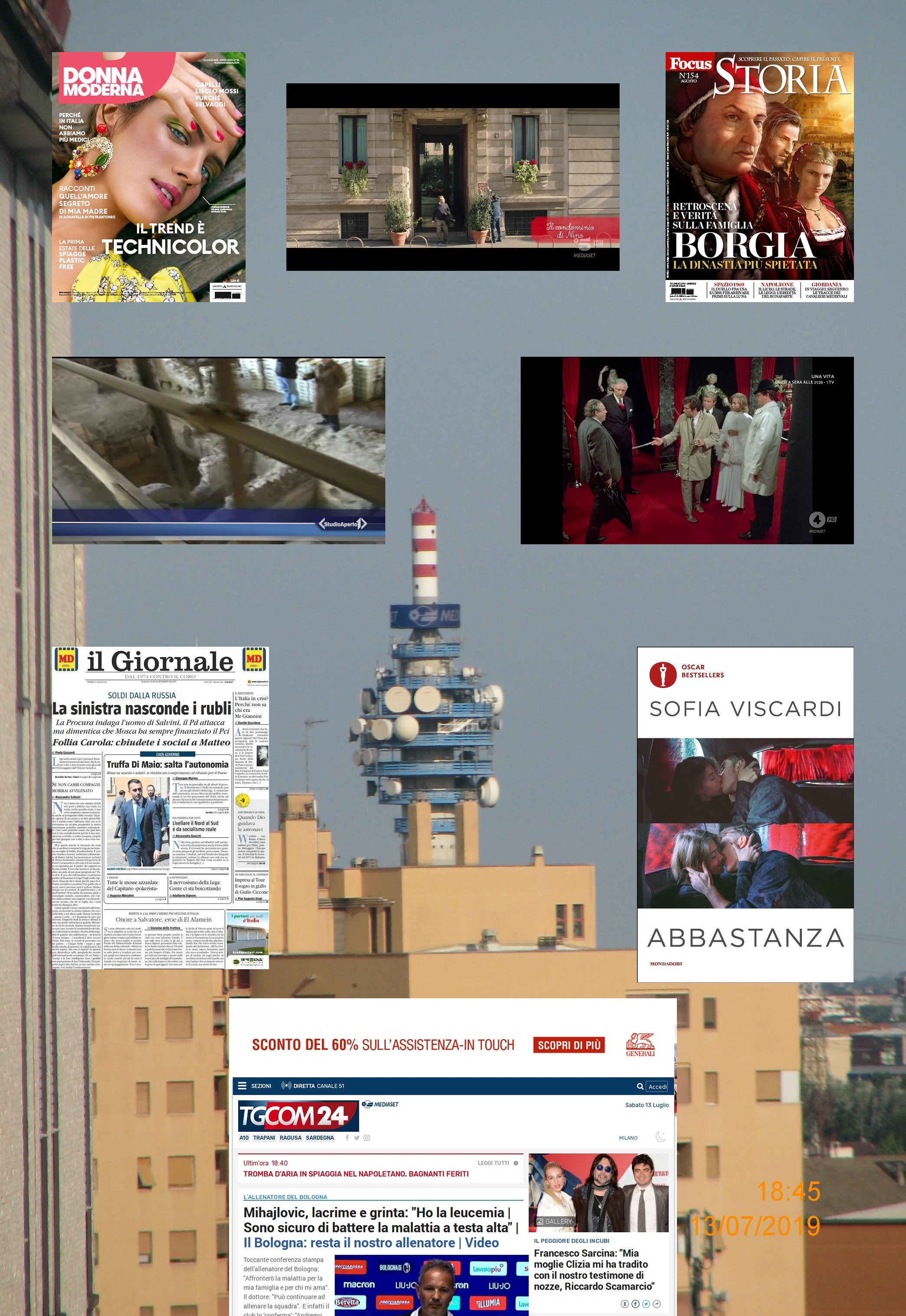
Task: Click Scopri di più Generali ad button
Action: pyautogui.click(x=569, y=1045)
